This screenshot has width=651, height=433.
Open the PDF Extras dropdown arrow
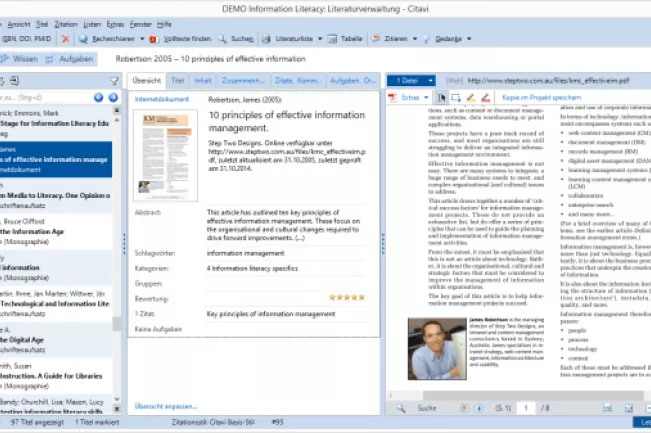click(x=426, y=98)
